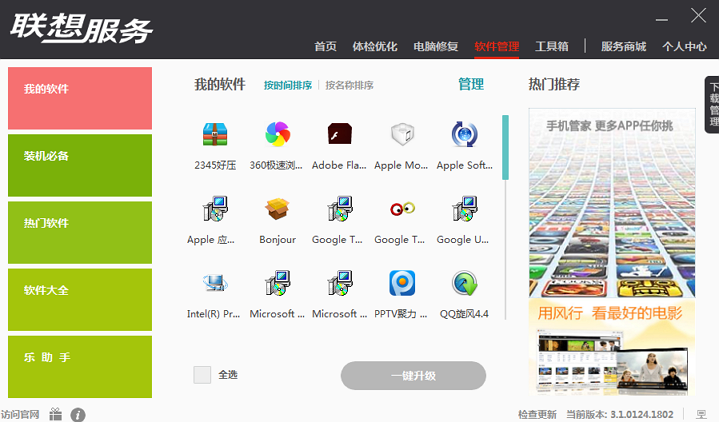Select the first Microsoft installer icon
The width and height of the screenshot is (719, 422).
[x=277, y=283]
